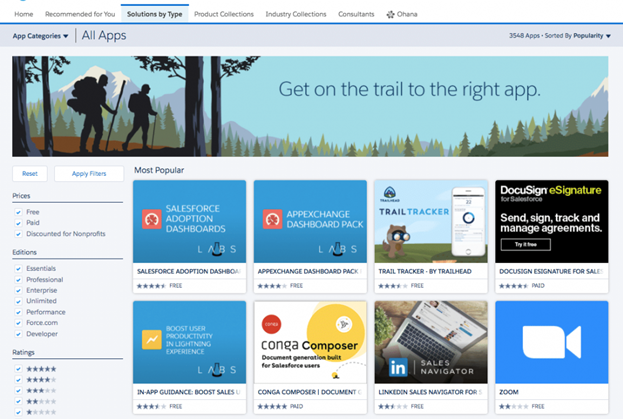Open the AppExchange Dashboard Pack title link

[310, 272]
